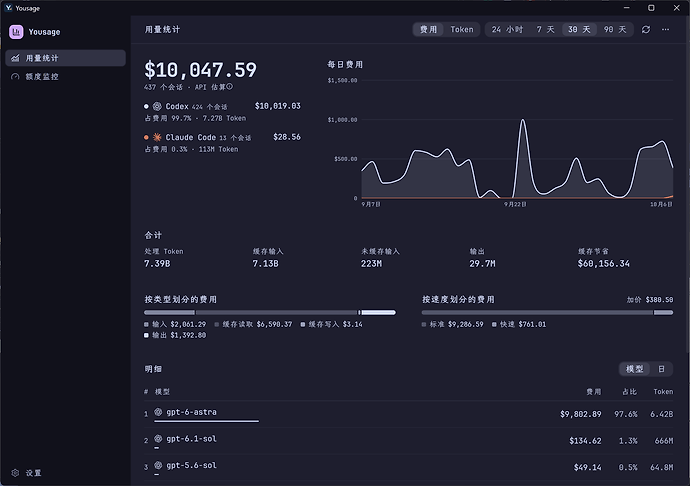
Task: Switch 明细 breakdown to 模型
Action: (635, 369)
